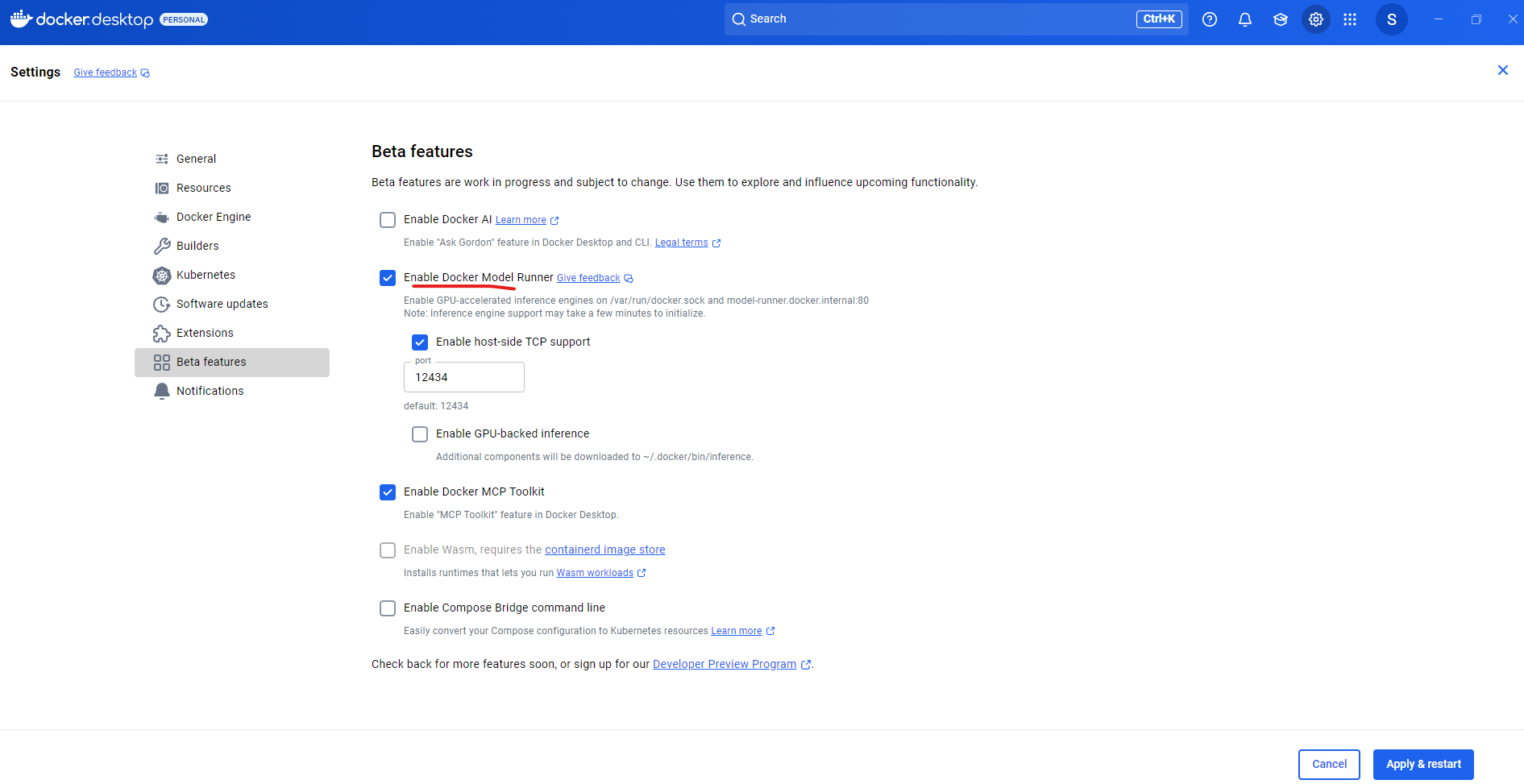This screenshot has height=784, width=1524.
Task: Select the Docker Engine sidebar icon
Action: 162,217
